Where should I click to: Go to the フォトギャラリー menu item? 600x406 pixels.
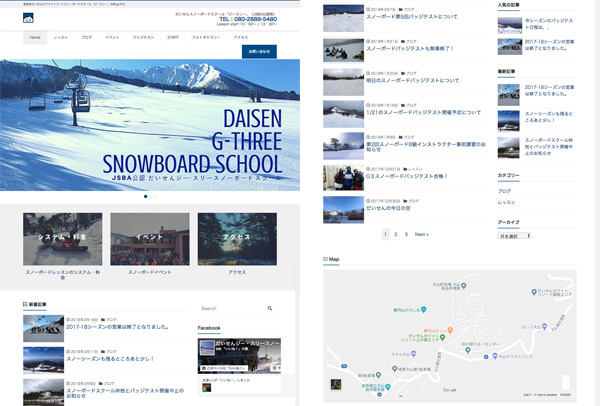pos(205,37)
